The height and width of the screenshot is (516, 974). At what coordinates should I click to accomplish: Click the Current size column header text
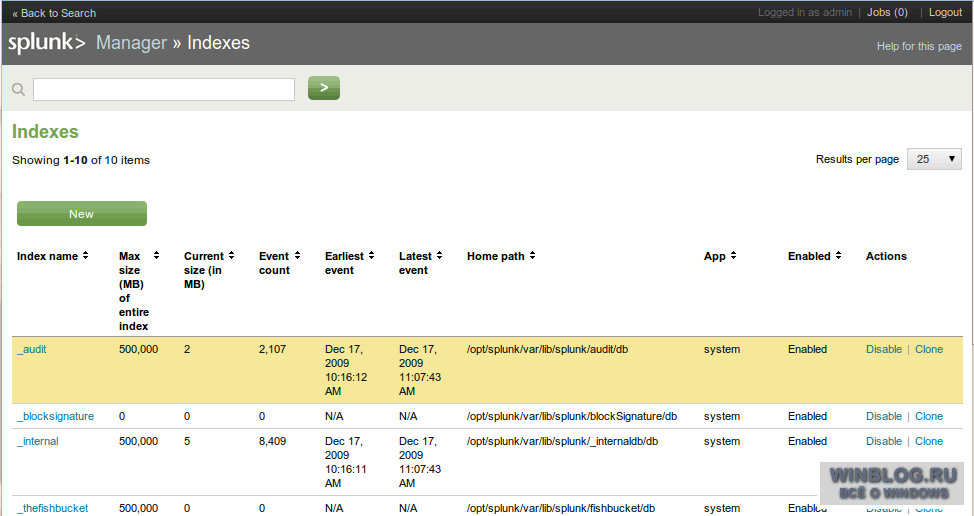[x=204, y=269]
